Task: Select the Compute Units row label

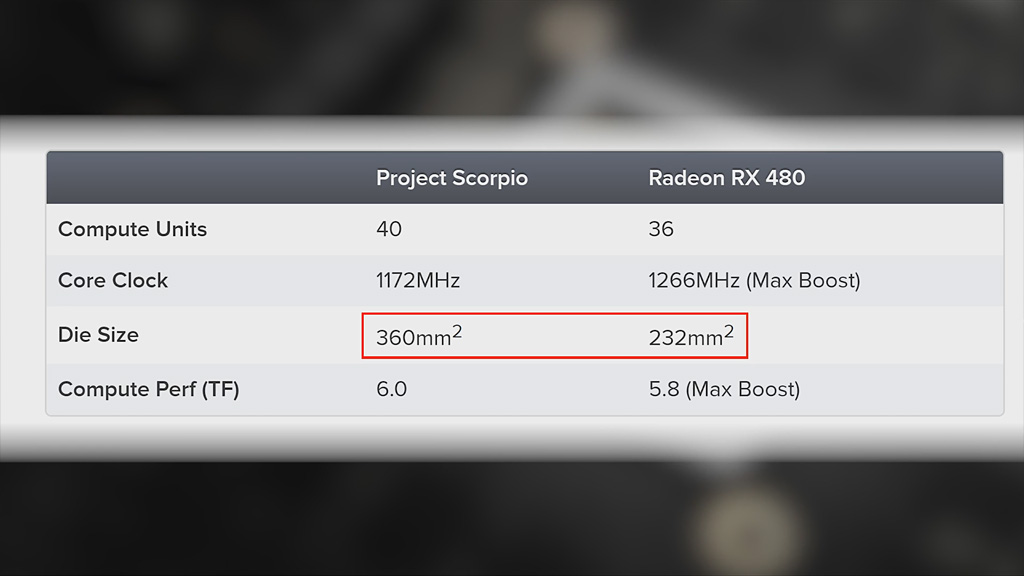Action: click(132, 229)
